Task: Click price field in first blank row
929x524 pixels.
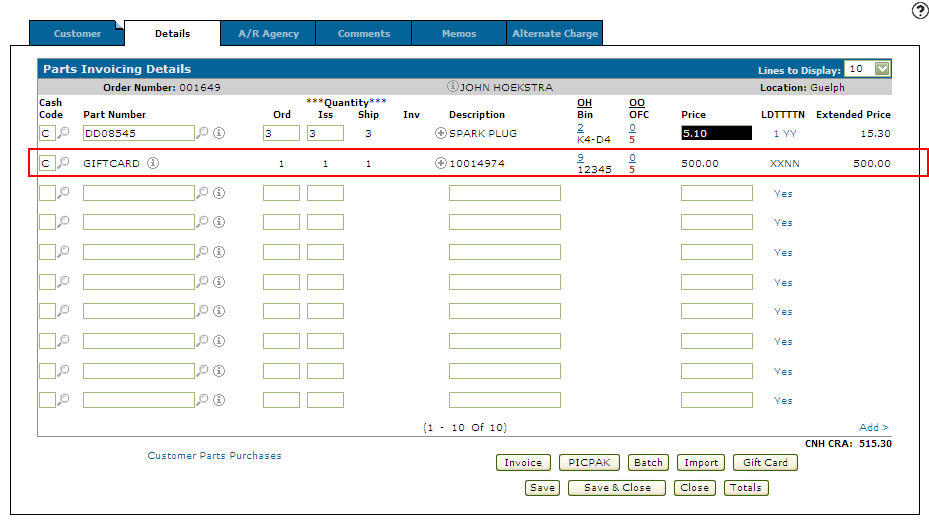Action: pos(716,193)
